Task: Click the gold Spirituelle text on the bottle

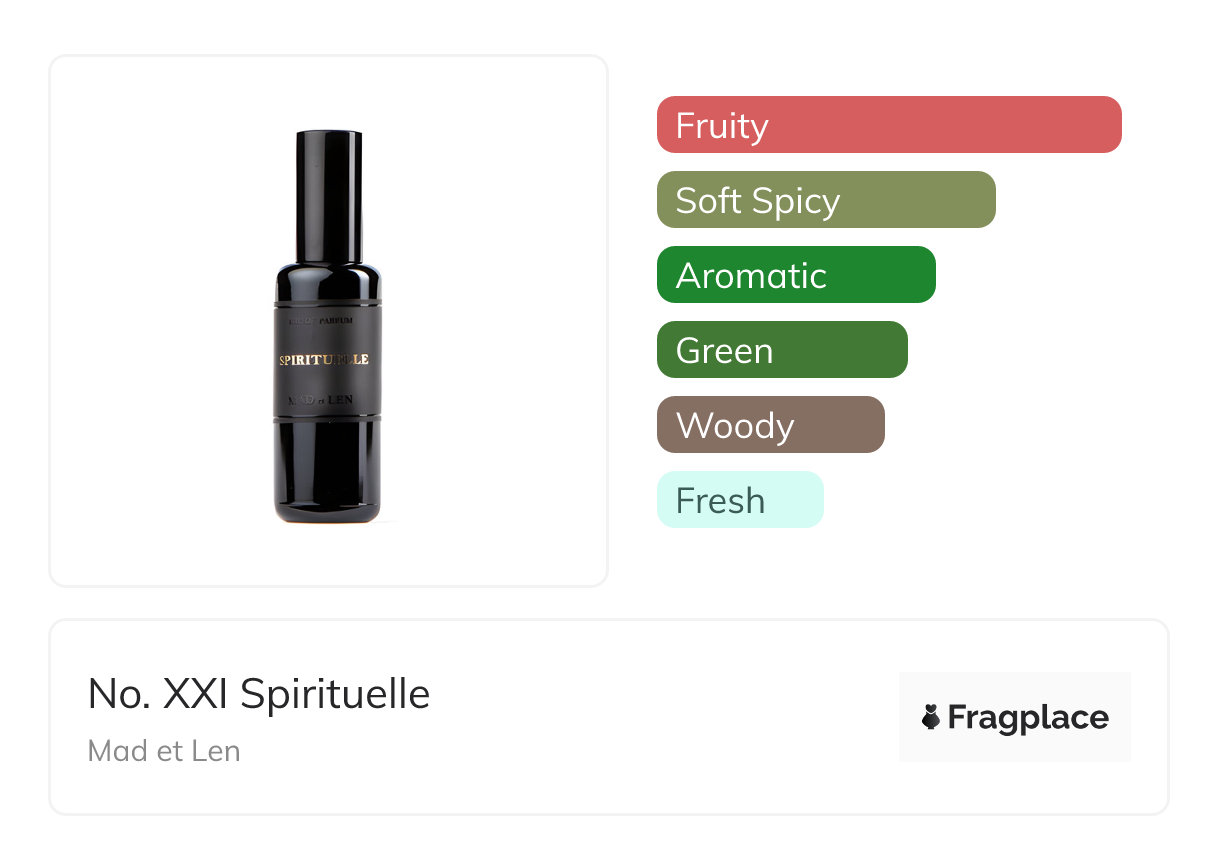Action: (x=323, y=360)
